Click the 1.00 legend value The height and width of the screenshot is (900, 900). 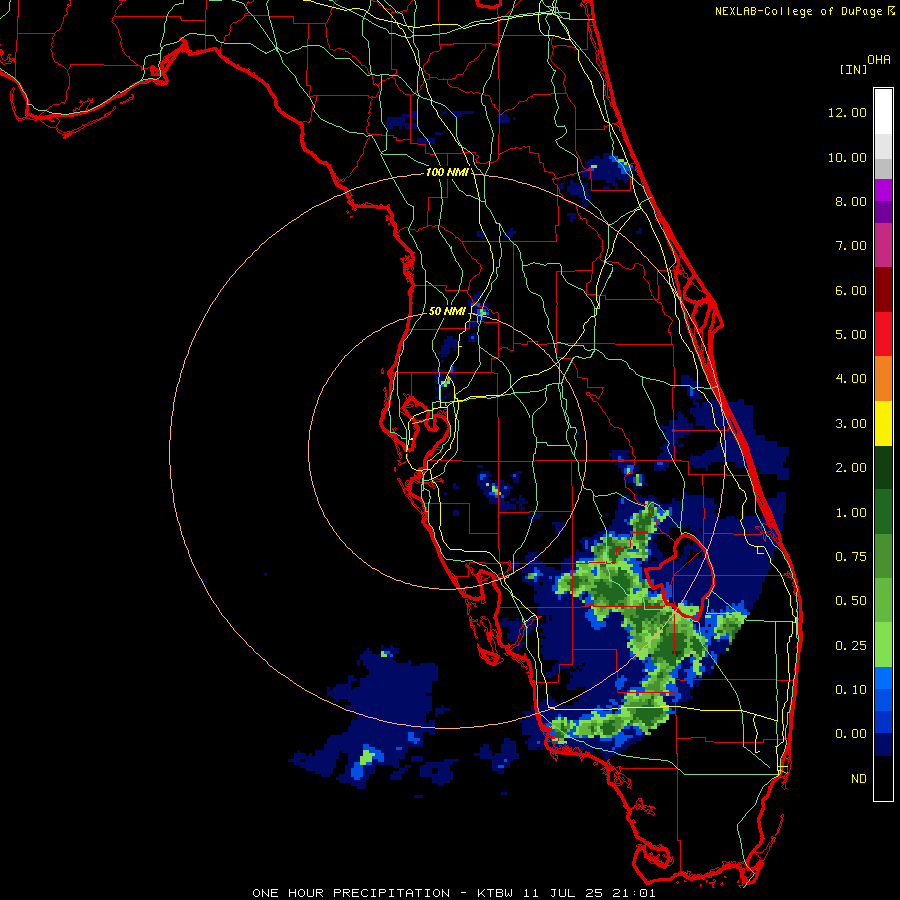click(x=851, y=513)
